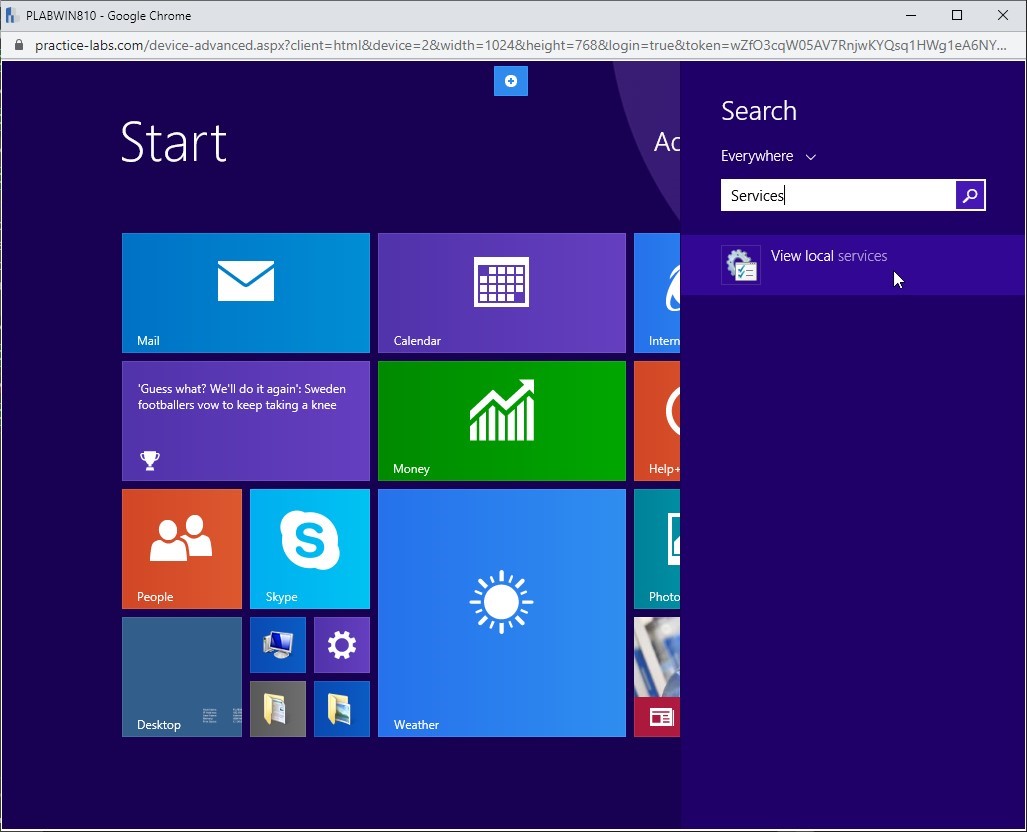Open the People tile
The width and height of the screenshot is (1027, 832).
click(181, 549)
